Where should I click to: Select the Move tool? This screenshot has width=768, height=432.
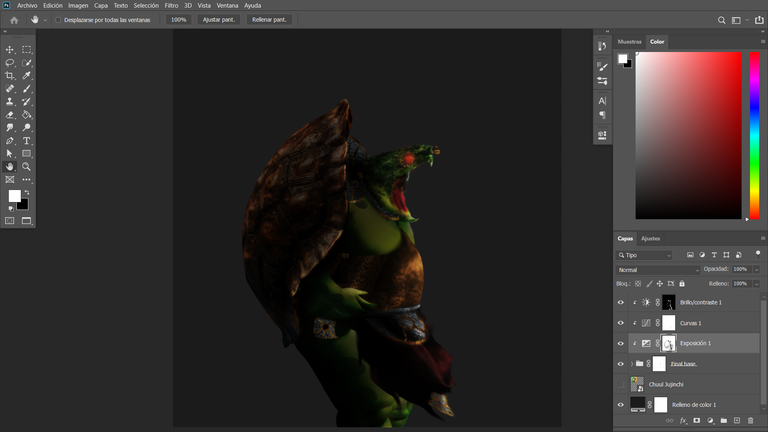point(9,49)
